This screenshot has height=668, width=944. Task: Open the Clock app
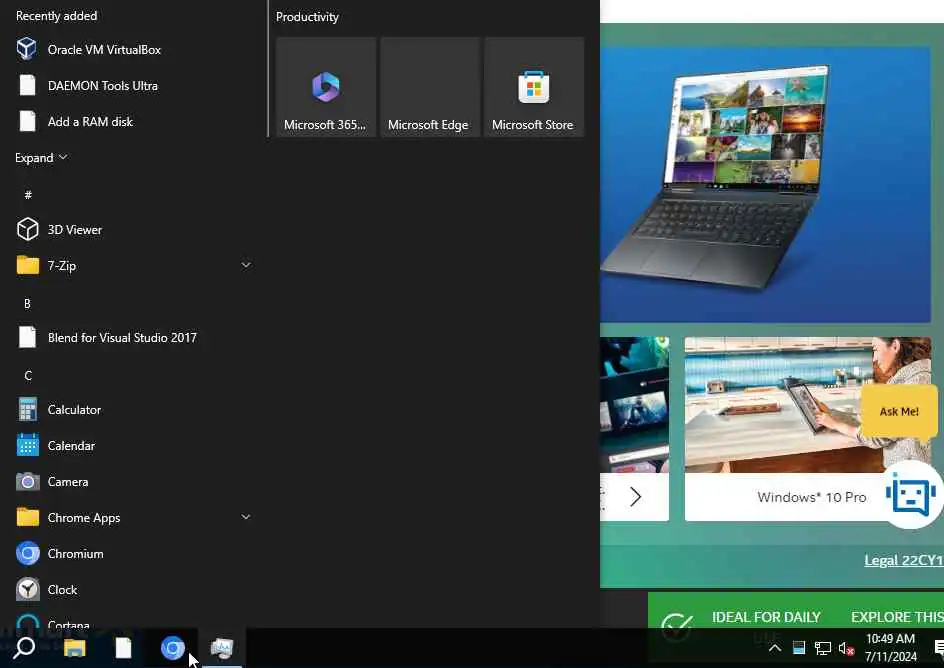click(x=134, y=590)
